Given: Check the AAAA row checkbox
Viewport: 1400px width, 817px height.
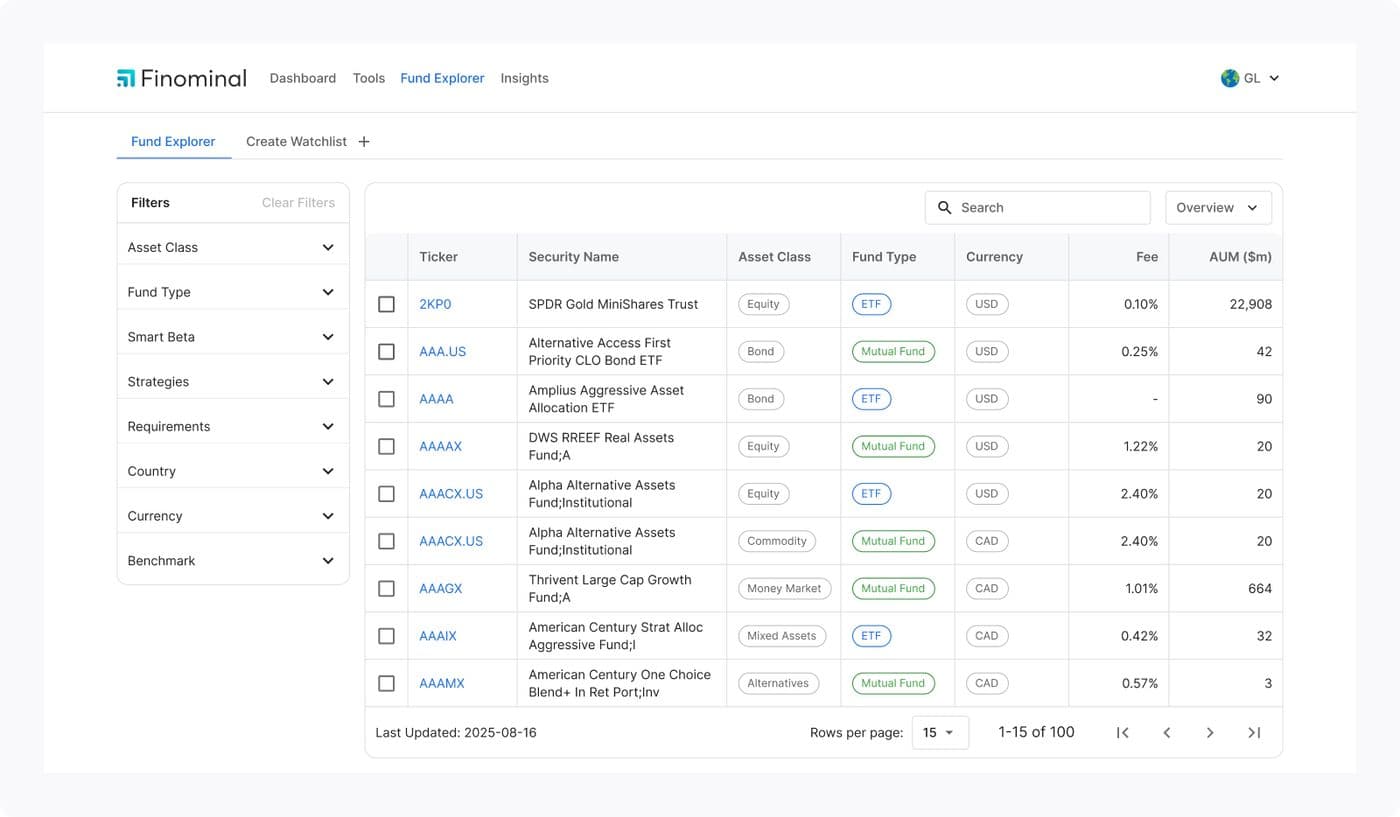Looking at the screenshot, I should tap(386, 399).
